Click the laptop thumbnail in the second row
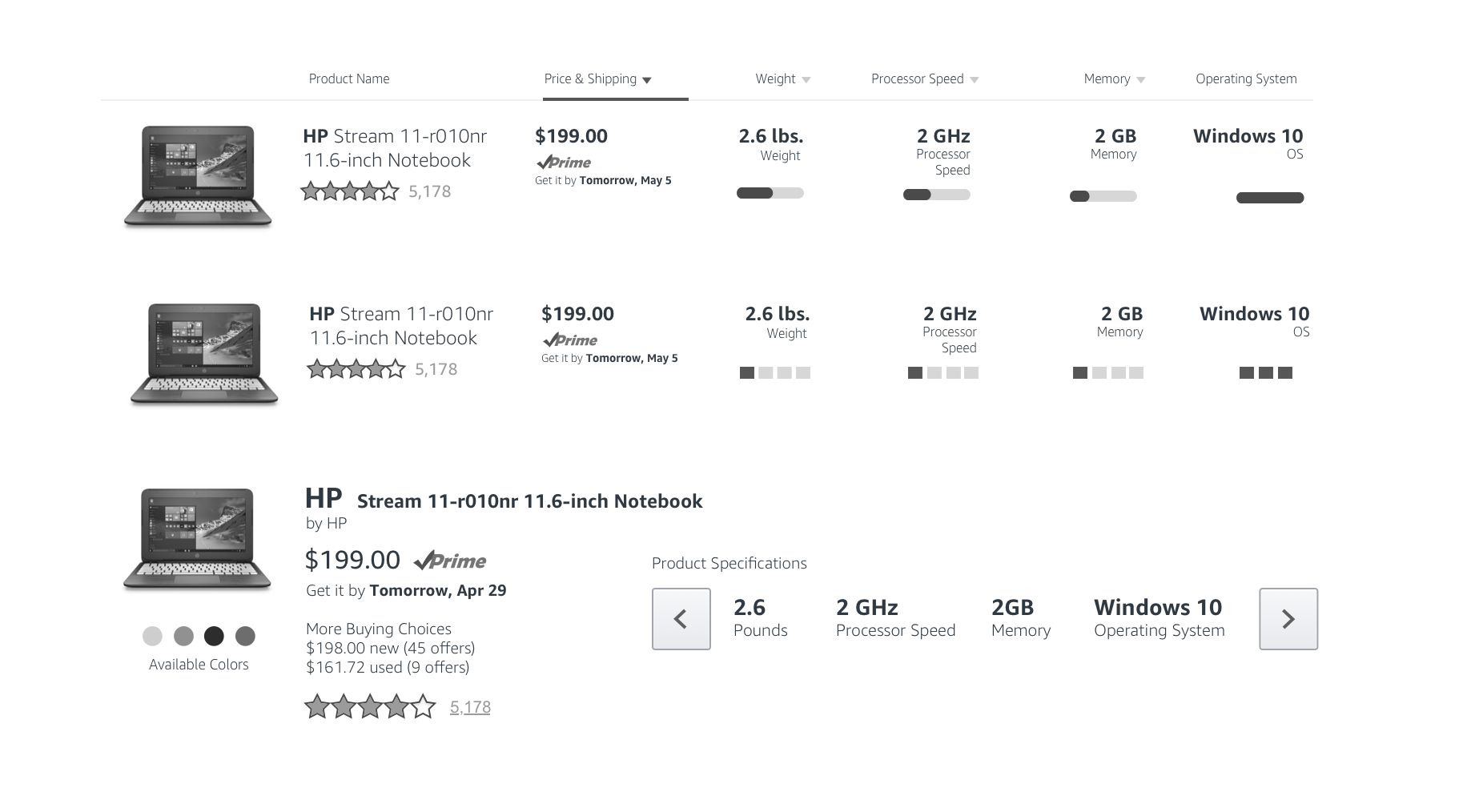The height and width of the screenshot is (812, 1475). (x=204, y=354)
